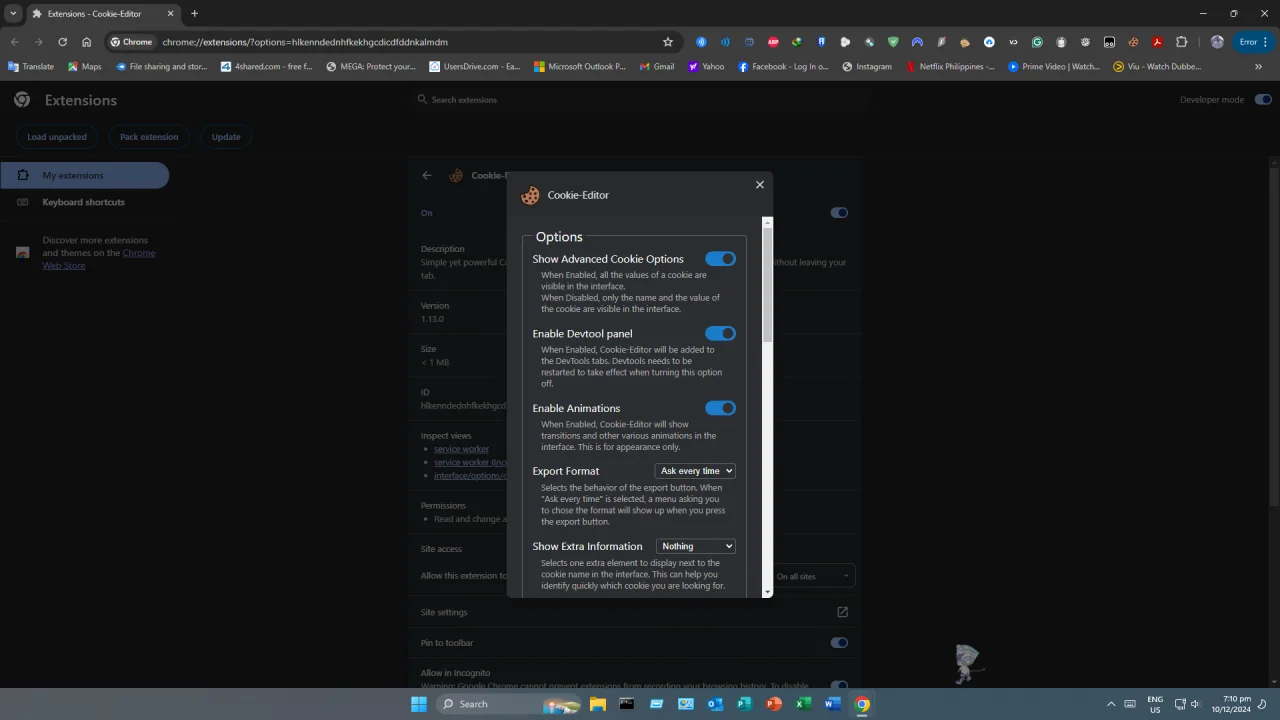Image resolution: width=1280 pixels, height=720 pixels.
Task: Open Keyboard shortcuts in the sidebar
Action: [84, 202]
